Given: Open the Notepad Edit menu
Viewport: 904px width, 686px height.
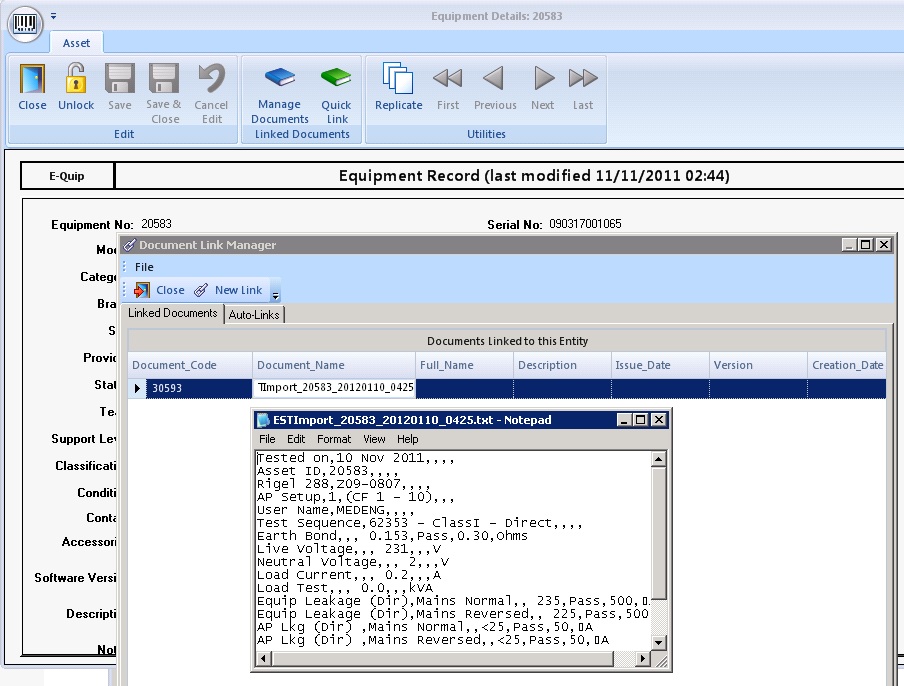Looking at the screenshot, I should (296, 439).
